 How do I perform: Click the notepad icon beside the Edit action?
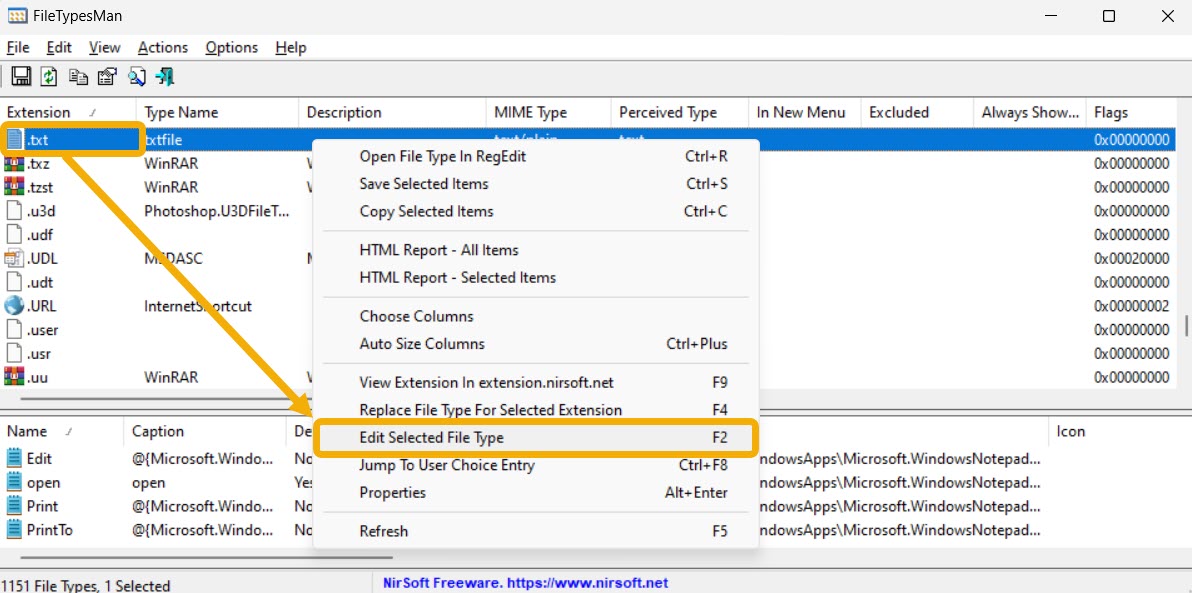click(13, 458)
